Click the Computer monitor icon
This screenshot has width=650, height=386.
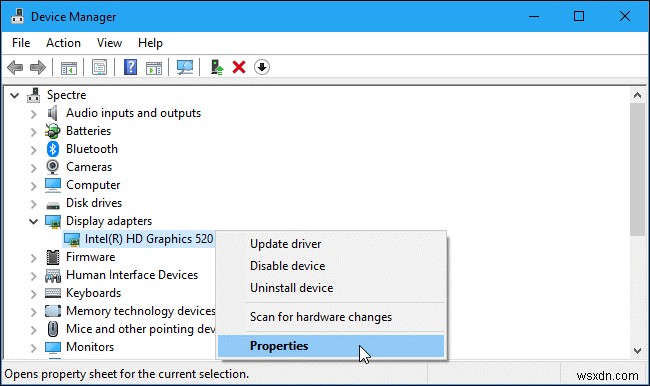(53, 185)
